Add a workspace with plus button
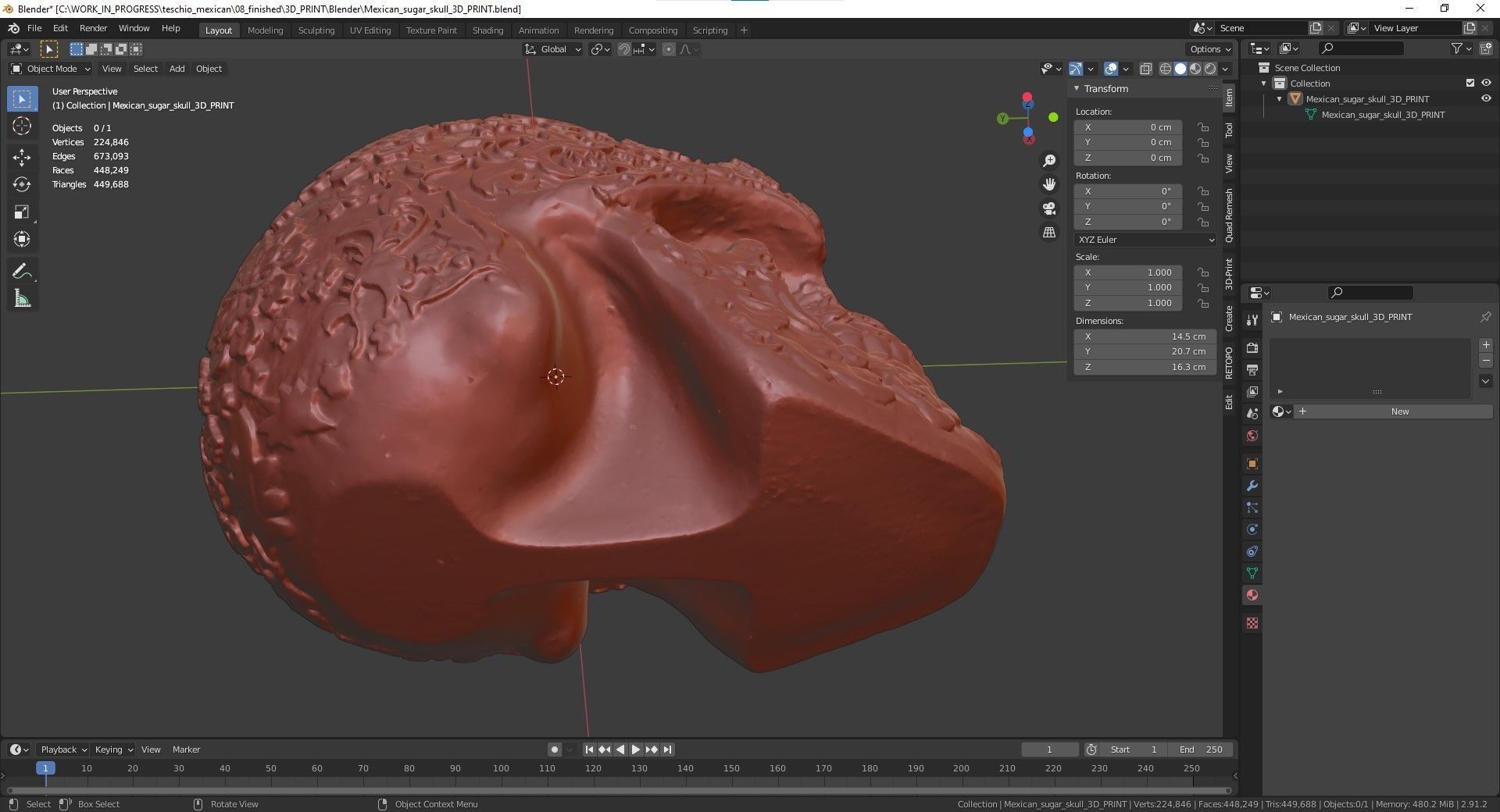Screen dimensions: 1500x812 744,30
